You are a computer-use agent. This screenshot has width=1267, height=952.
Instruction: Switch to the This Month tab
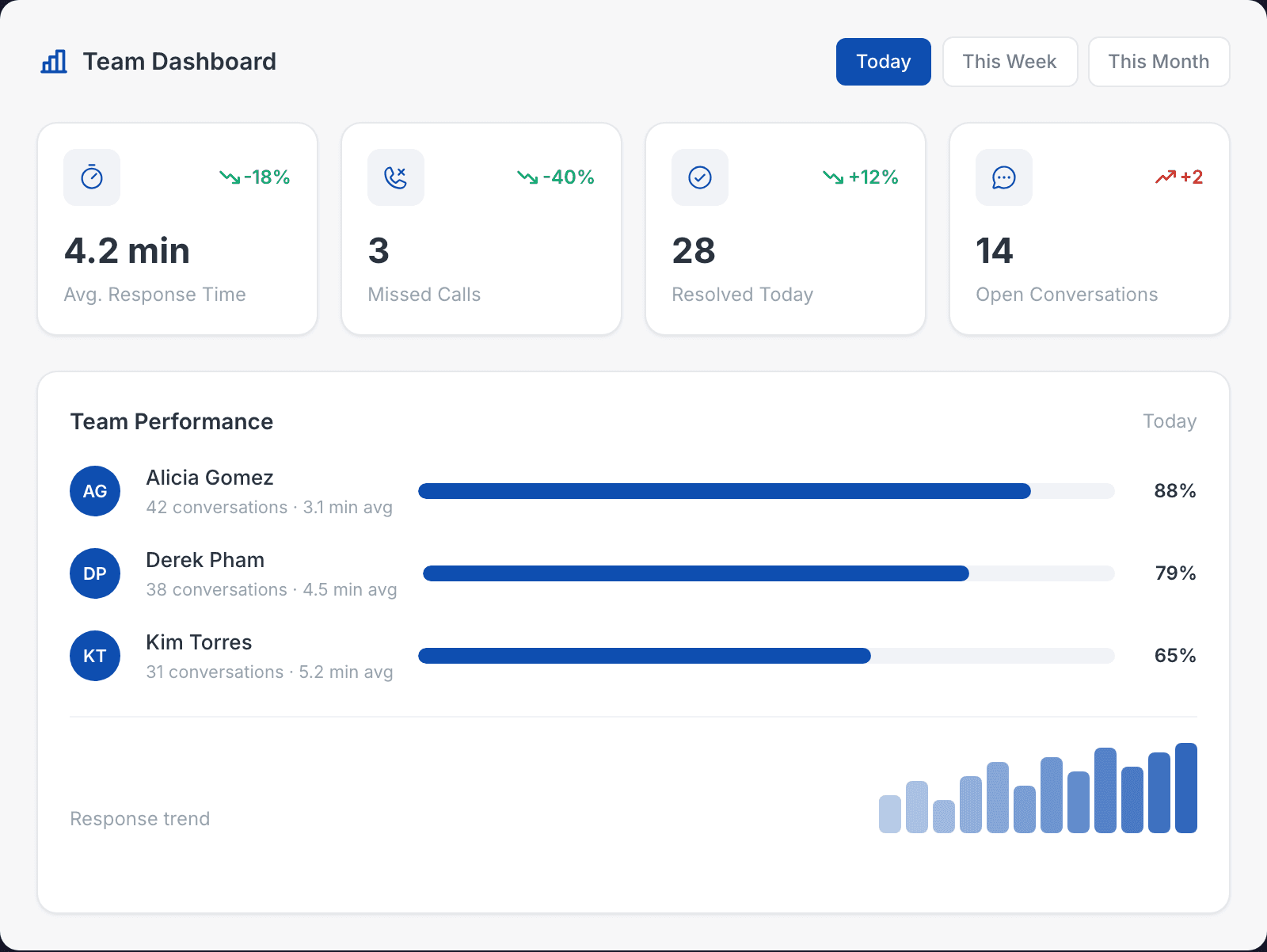[1159, 62]
